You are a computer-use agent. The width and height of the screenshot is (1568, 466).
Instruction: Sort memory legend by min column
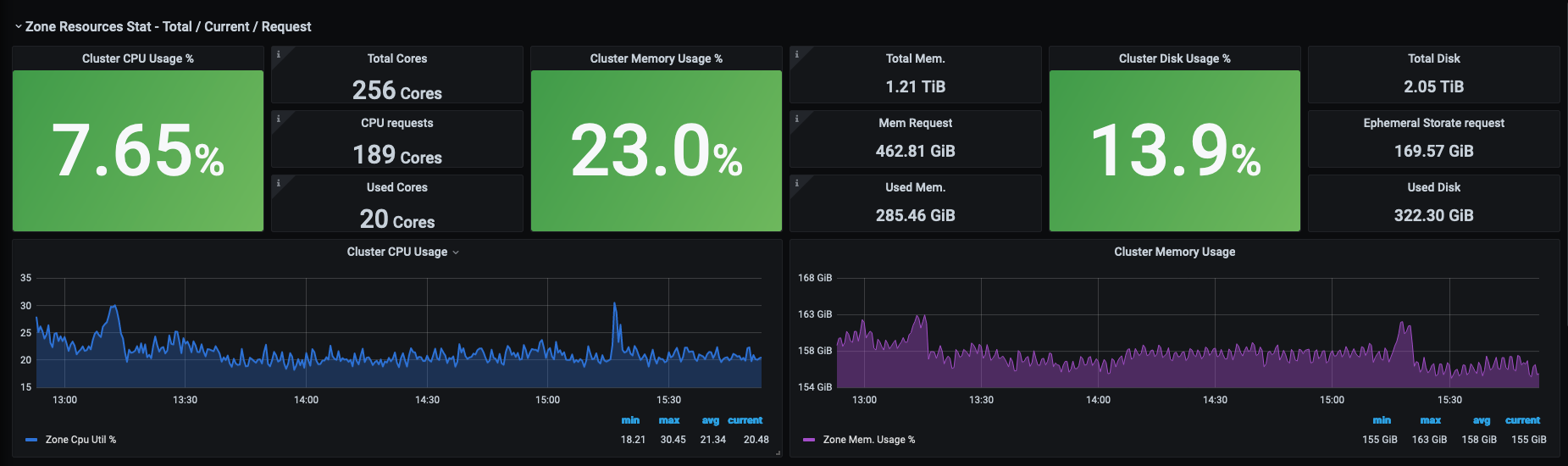point(1382,420)
